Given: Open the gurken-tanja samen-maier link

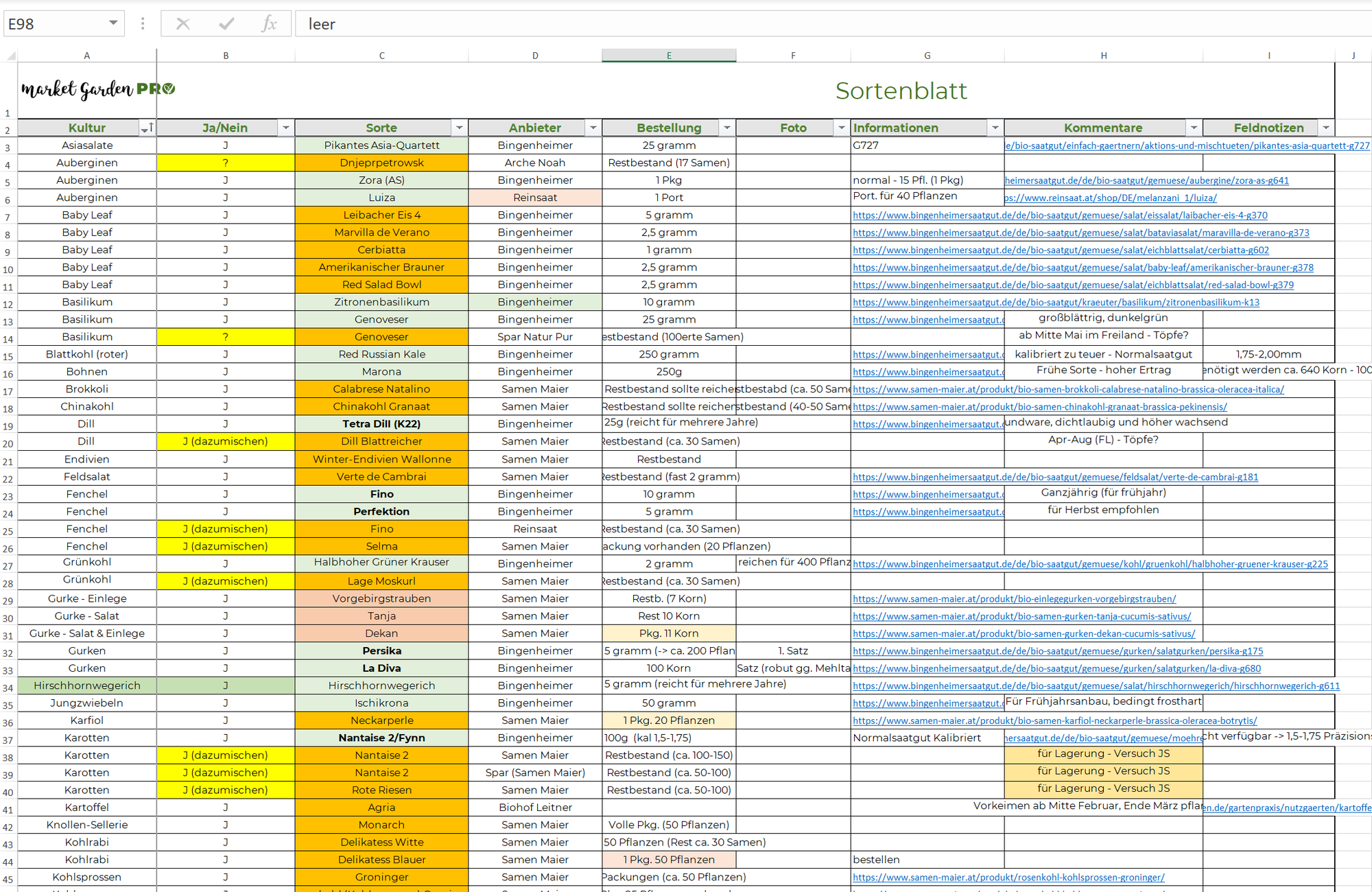Looking at the screenshot, I should click(x=1021, y=616).
